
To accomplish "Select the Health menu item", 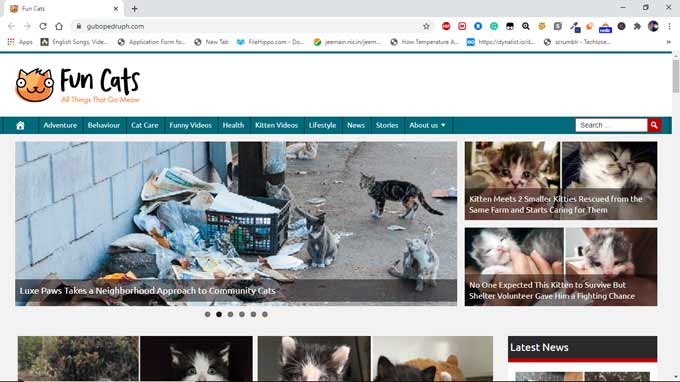I will 233,125.
